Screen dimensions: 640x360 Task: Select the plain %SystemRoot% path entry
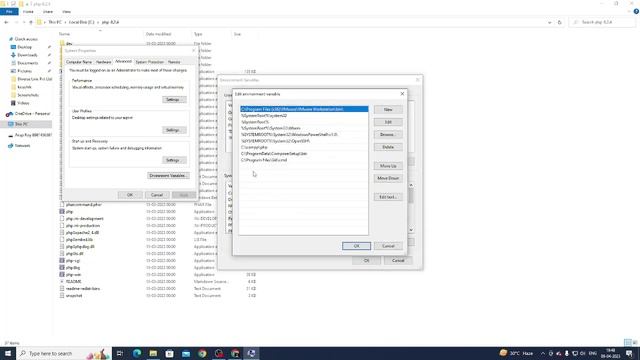pos(304,122)
